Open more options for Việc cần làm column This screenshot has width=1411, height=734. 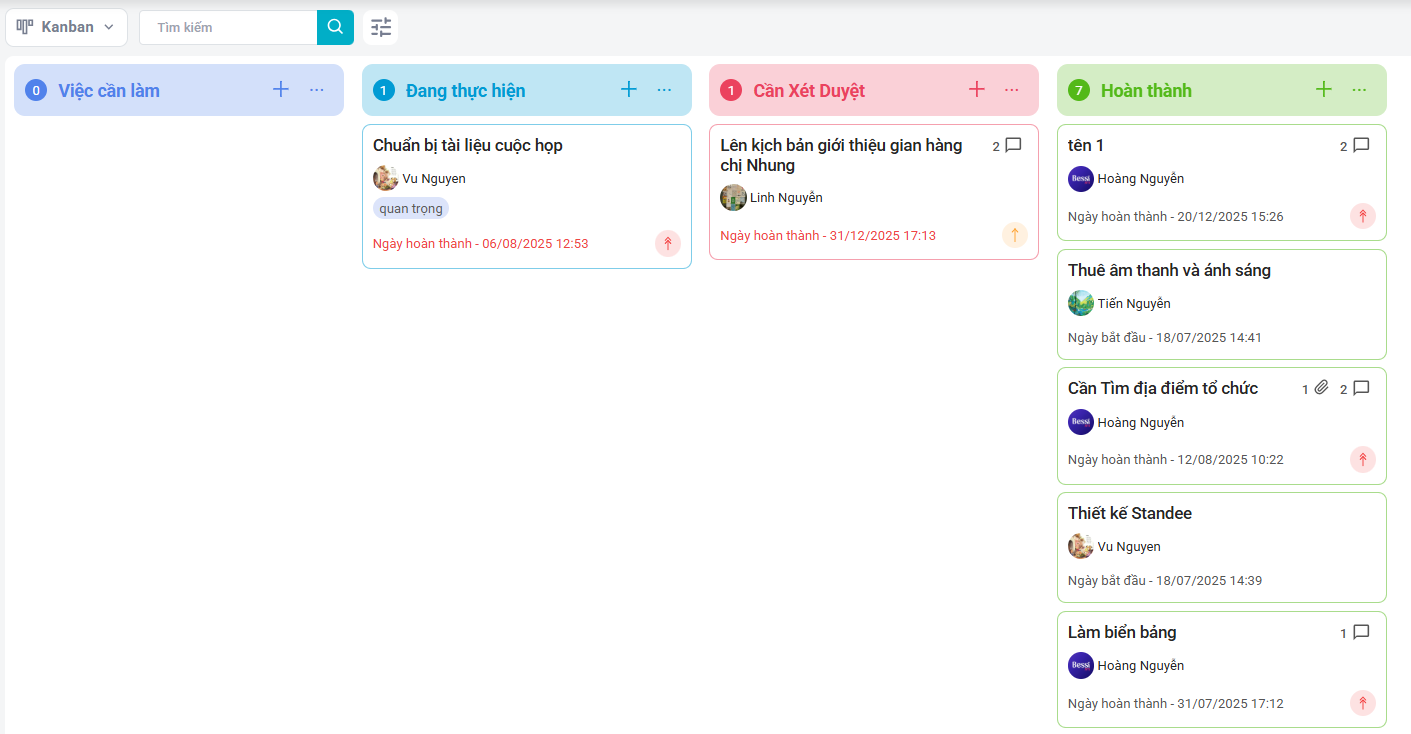[317, 90]
